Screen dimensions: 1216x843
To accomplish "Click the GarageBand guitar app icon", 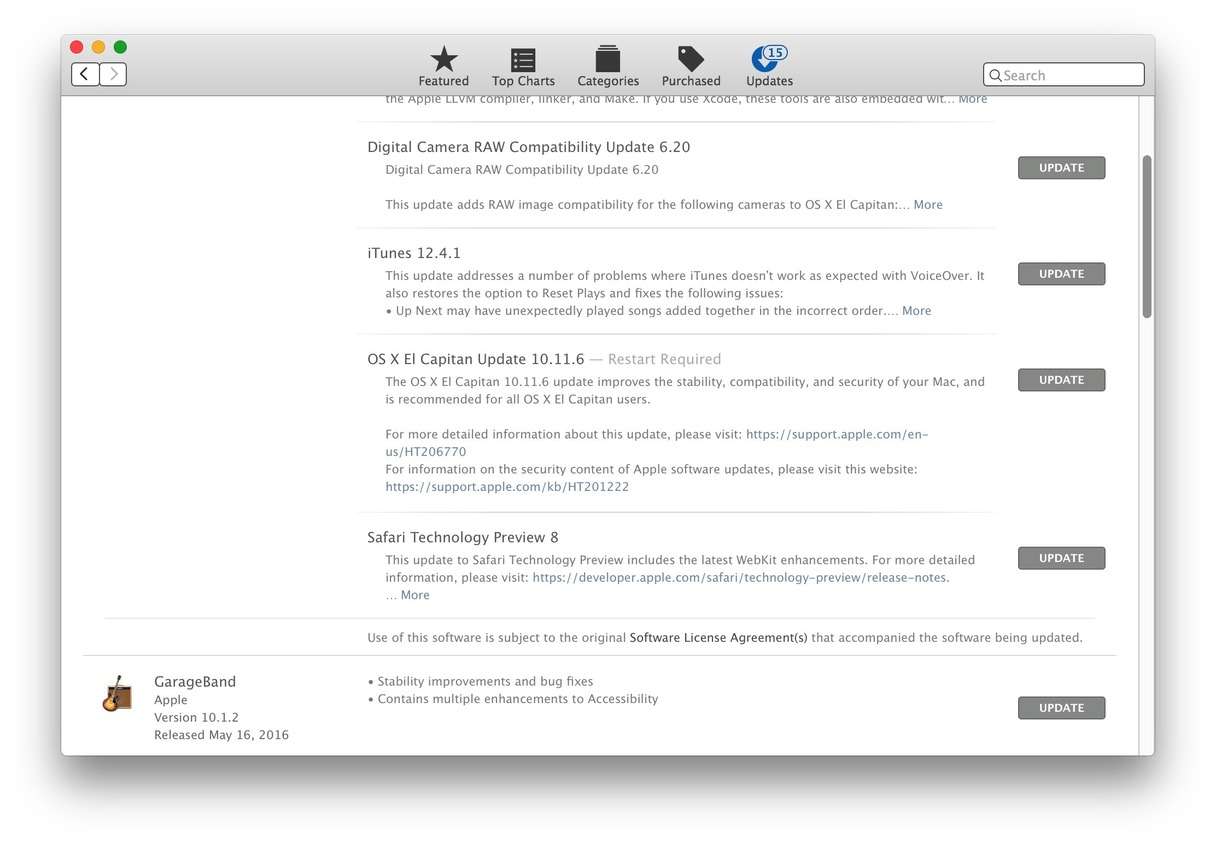I will [x=117, y=694].
